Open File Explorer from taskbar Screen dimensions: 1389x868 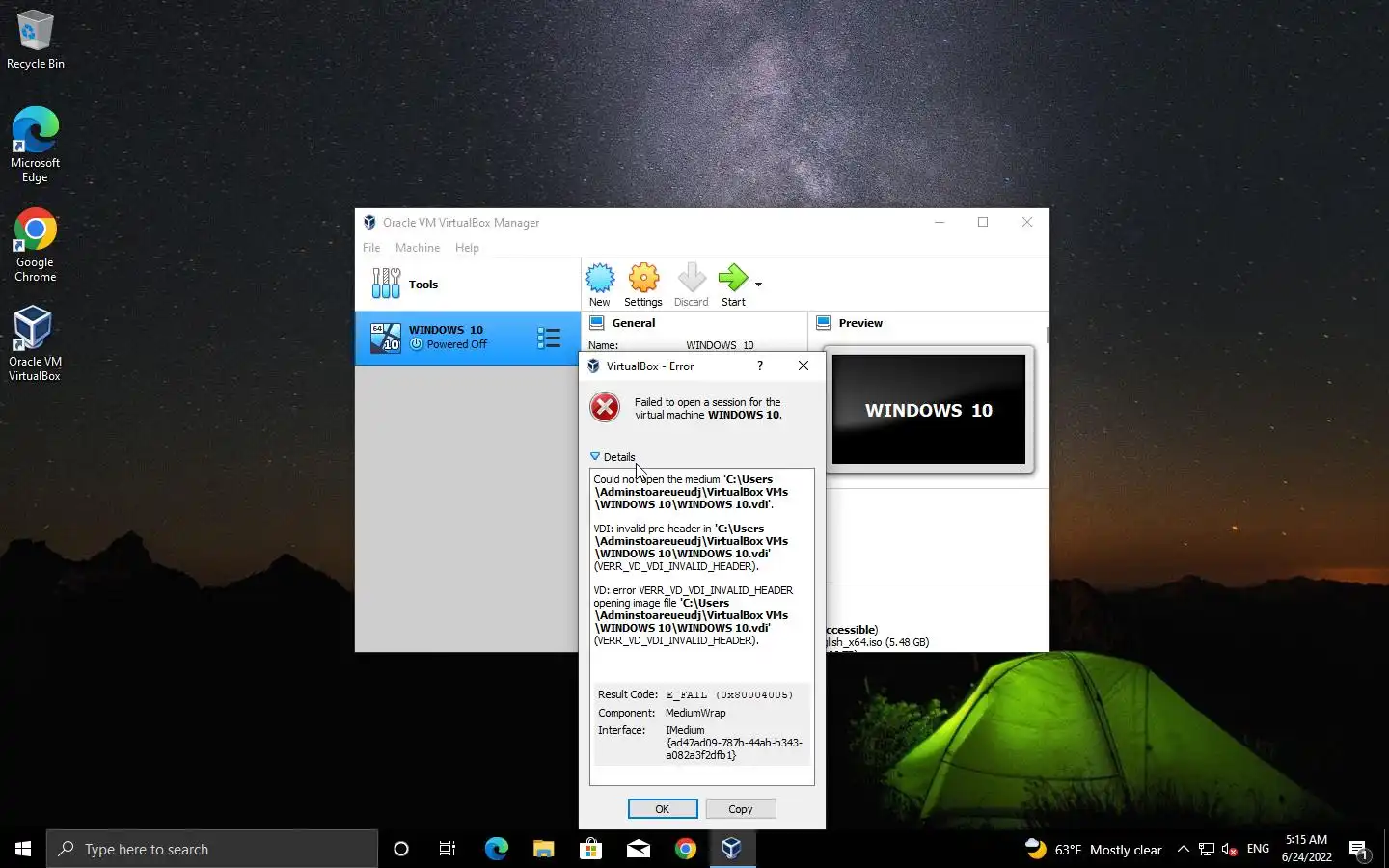coord(543,849)
